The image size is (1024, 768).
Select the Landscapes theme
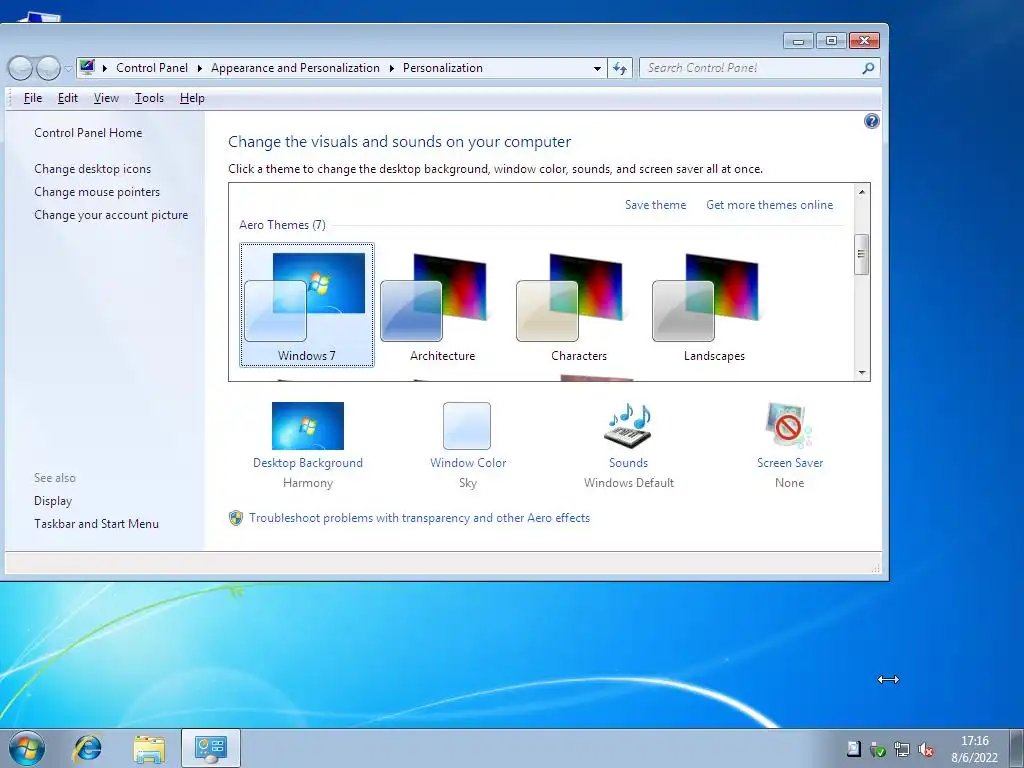click(714, 304)
